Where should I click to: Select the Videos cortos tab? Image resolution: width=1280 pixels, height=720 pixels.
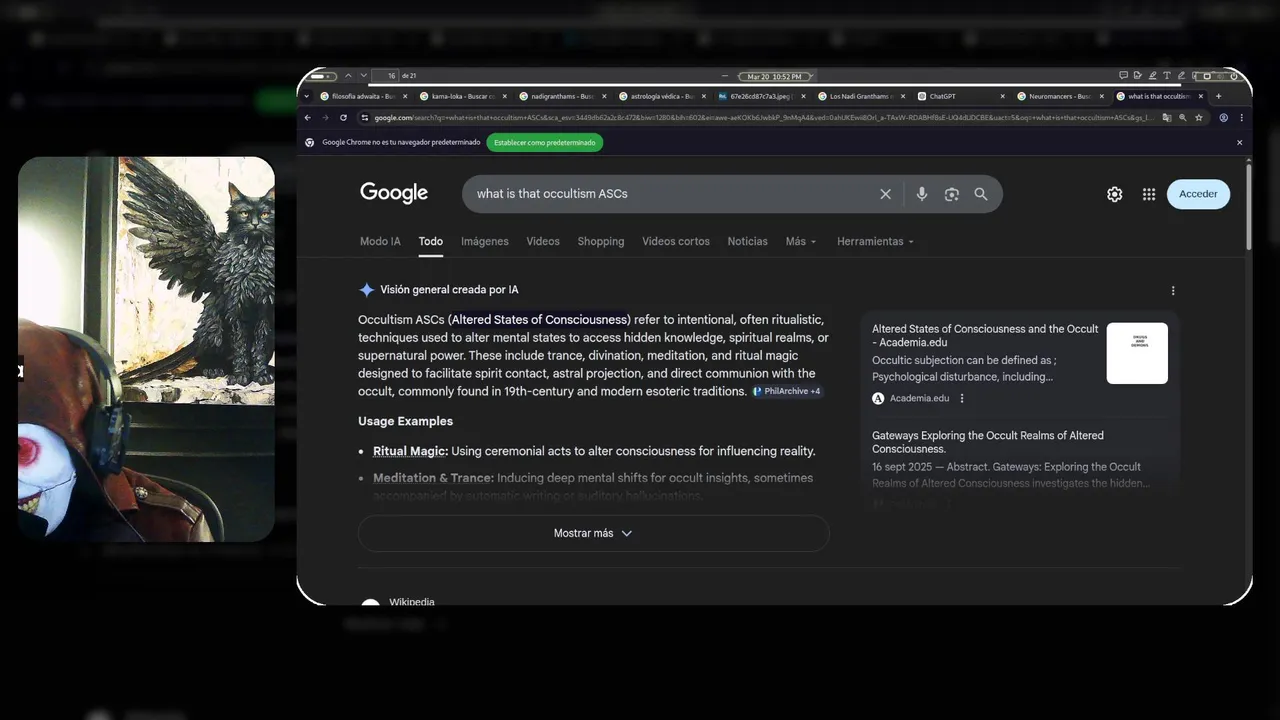[676, 241]
